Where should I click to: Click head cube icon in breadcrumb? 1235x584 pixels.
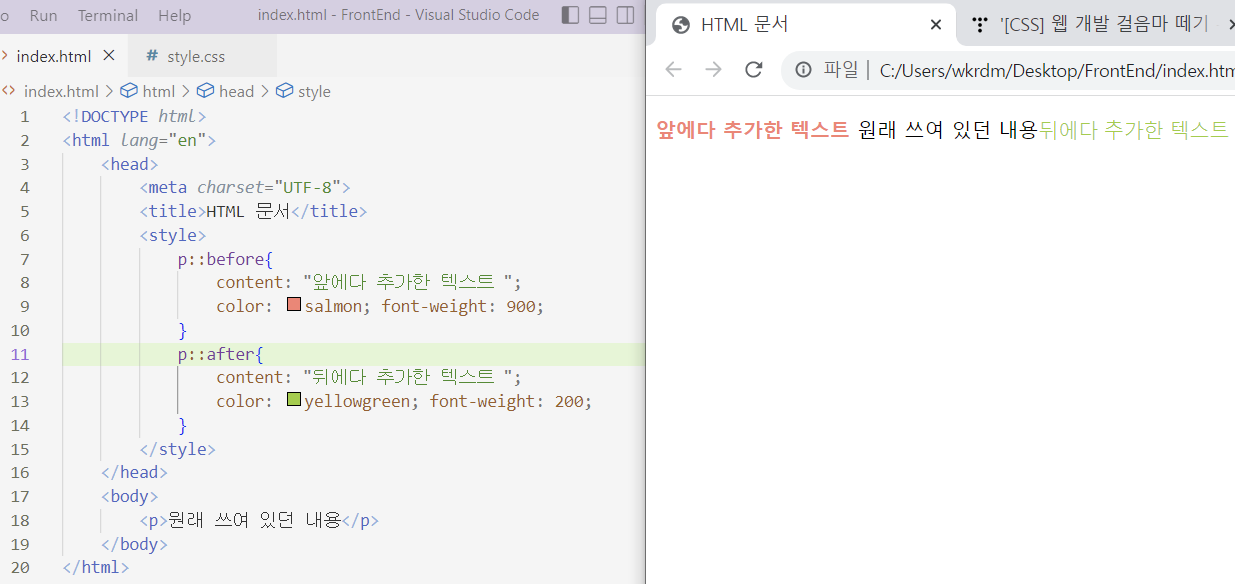pyautogui.click(x=205, y=91)
